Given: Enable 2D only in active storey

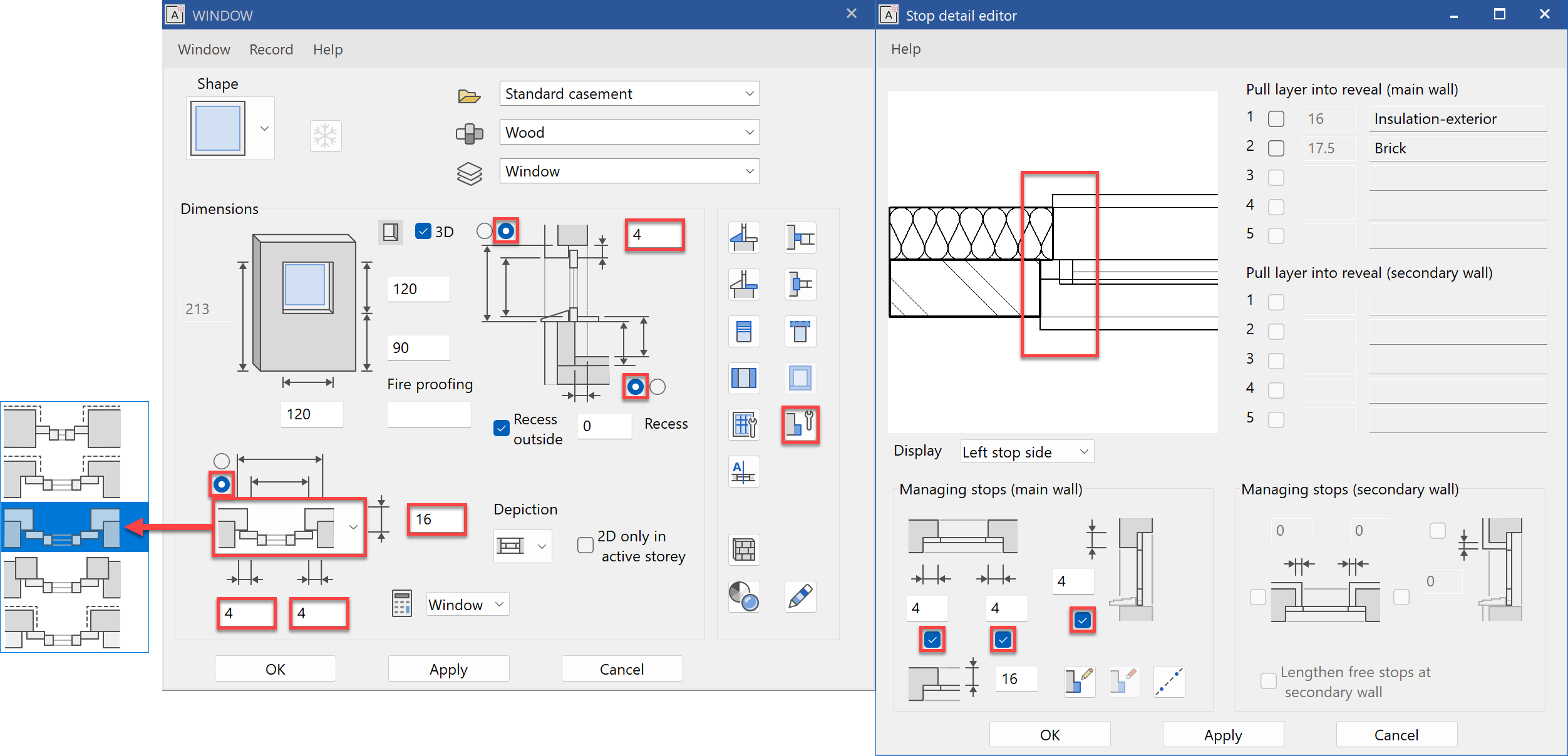Looking at the screenshot, I should [585, 545].
